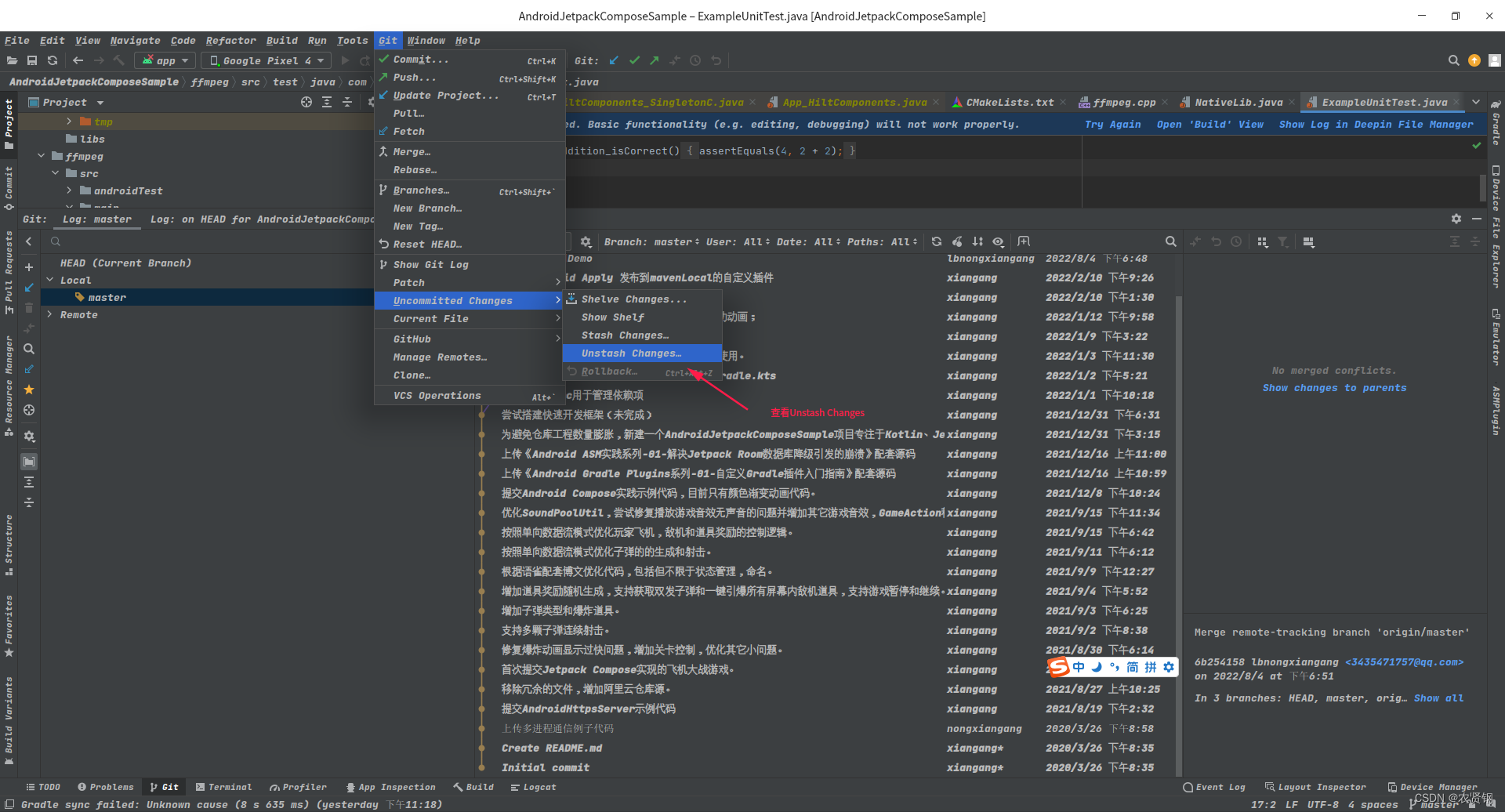Click Show Log in Deepin File Manager link

pos(1376,124)
